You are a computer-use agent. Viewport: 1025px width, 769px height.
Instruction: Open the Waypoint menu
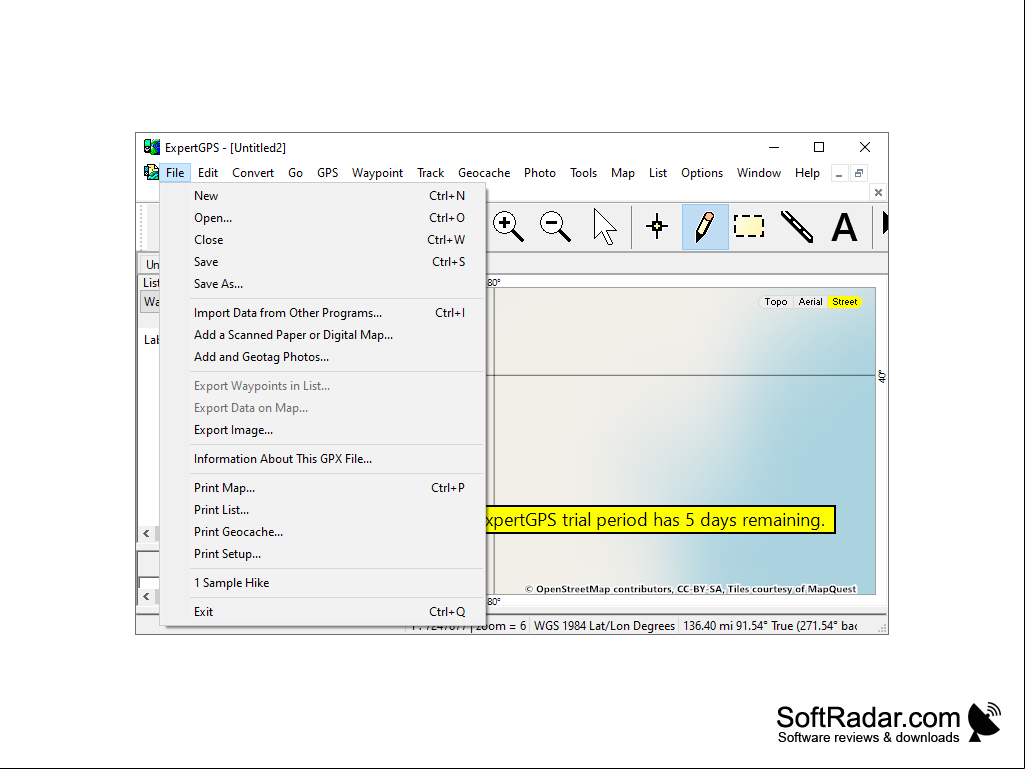point(377,173)
